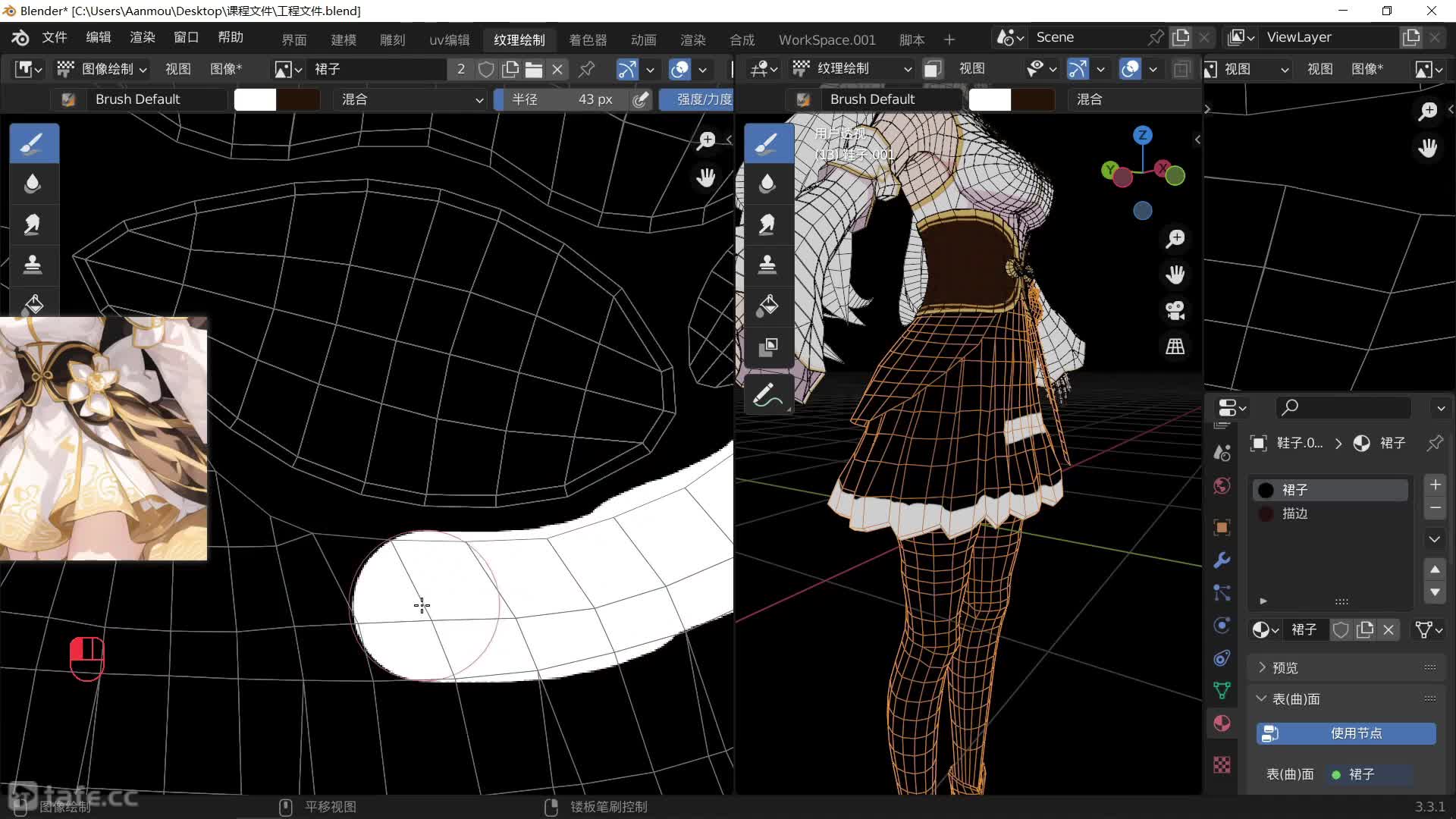Select the Draw brush tool in image editor
This screenshot has height=819, width=1456.
pyautogui.click(x=33, y=143)
